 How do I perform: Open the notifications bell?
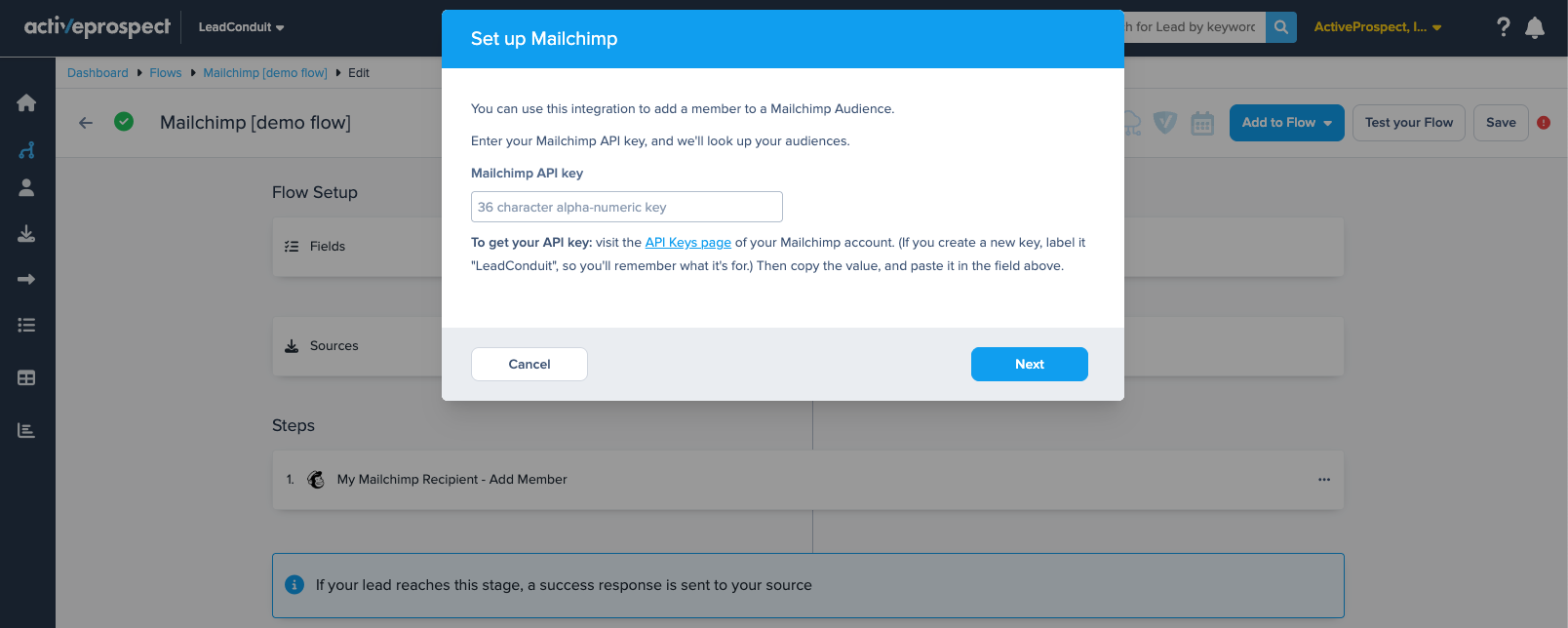tap(1535, 27)
